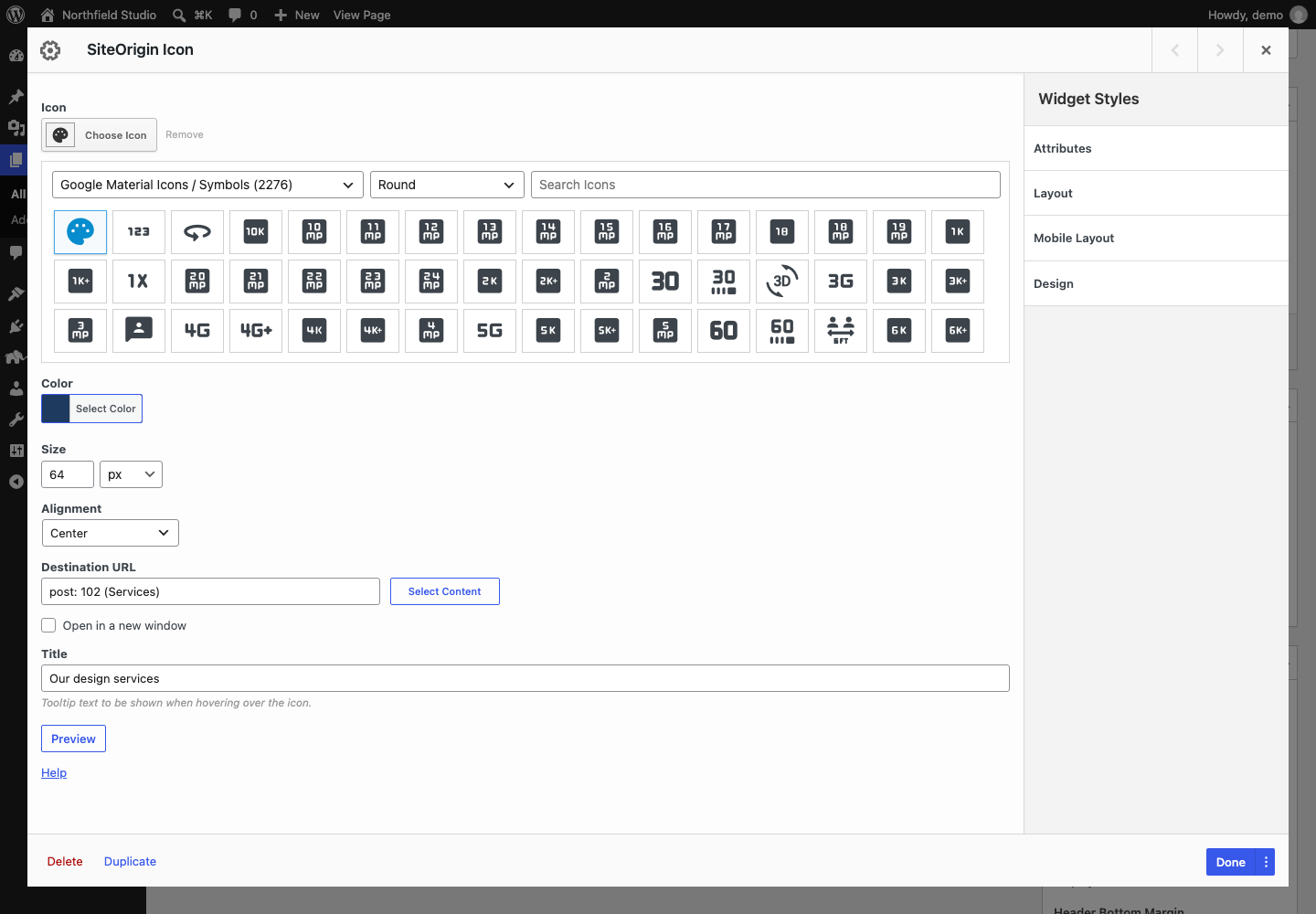Click the Preview button
Viewport: 1316px width, 914px height.
pos(73,739)
